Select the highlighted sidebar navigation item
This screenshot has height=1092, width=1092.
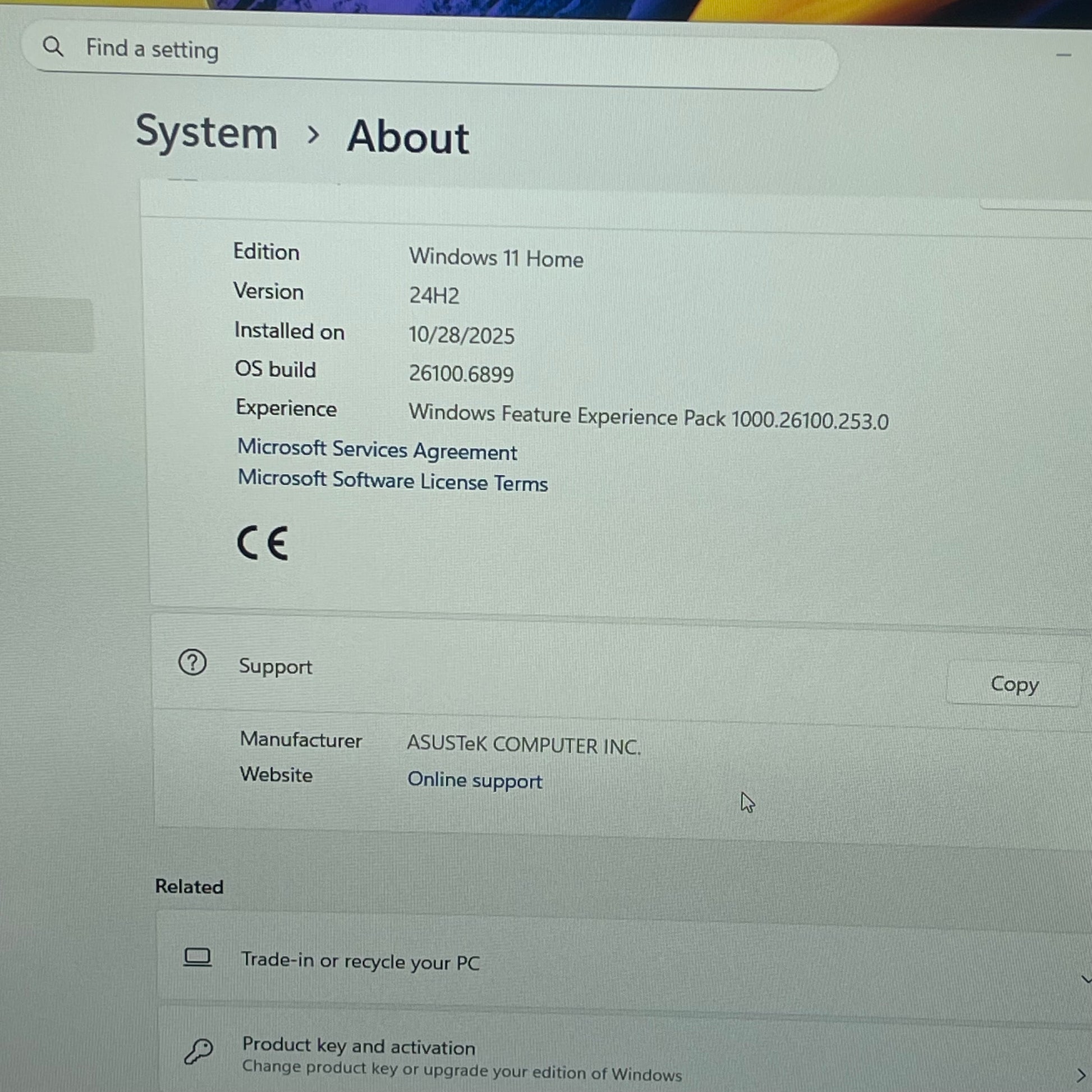click(x=45, y=326)
